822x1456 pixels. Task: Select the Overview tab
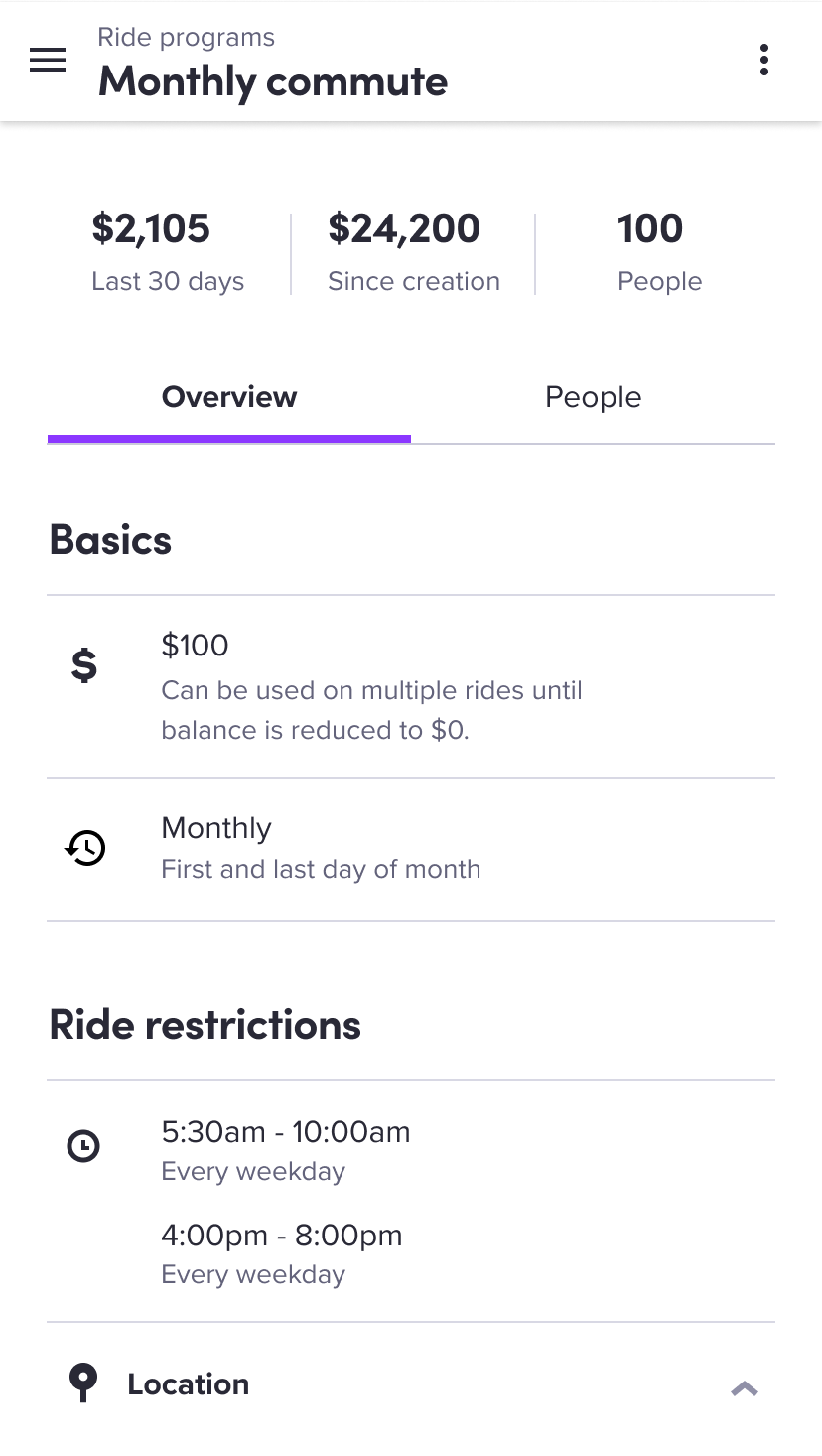pyautogui.click(x=229, y=397)
